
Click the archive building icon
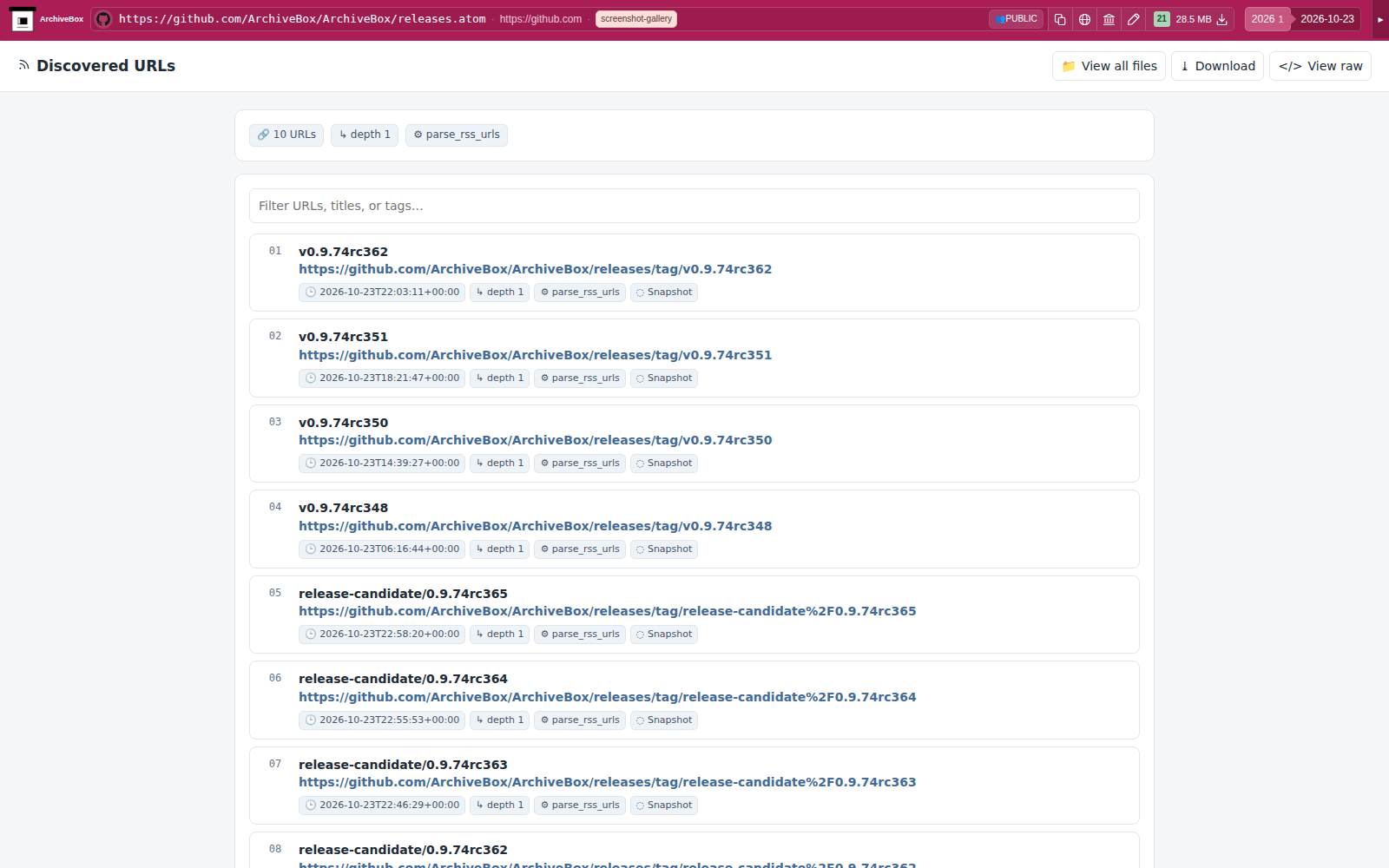point(1109,19)
